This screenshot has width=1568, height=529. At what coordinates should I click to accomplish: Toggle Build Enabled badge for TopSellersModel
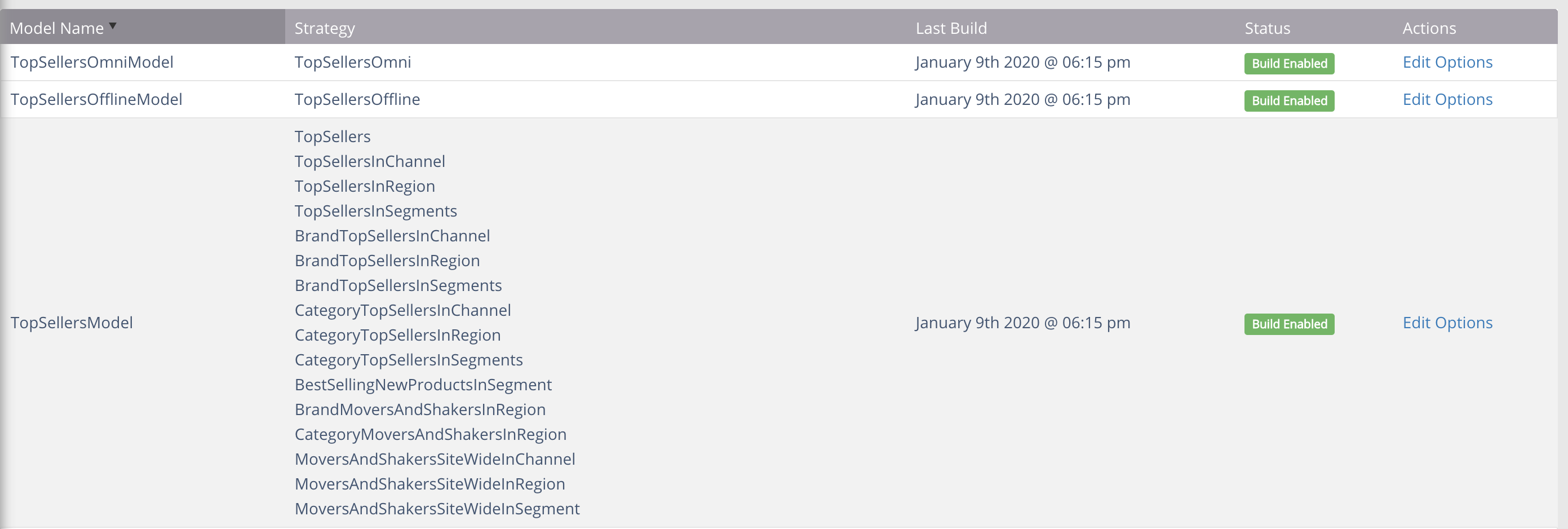(1288, 324)
